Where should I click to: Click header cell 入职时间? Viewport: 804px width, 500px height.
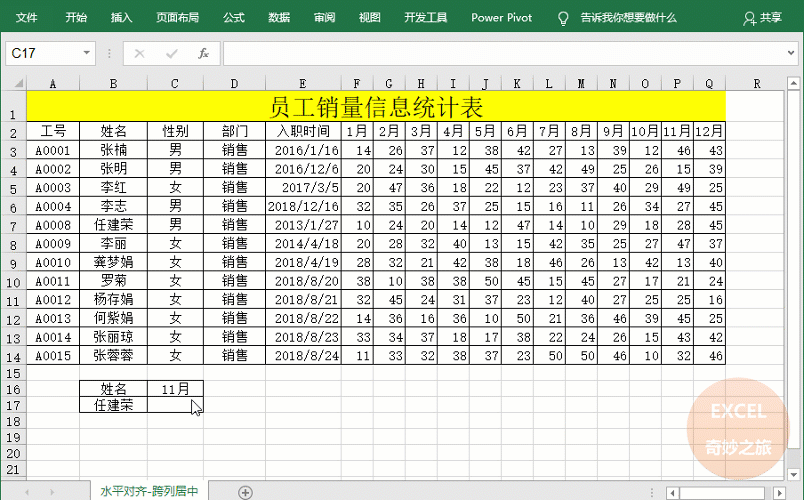tap(303, 131)
